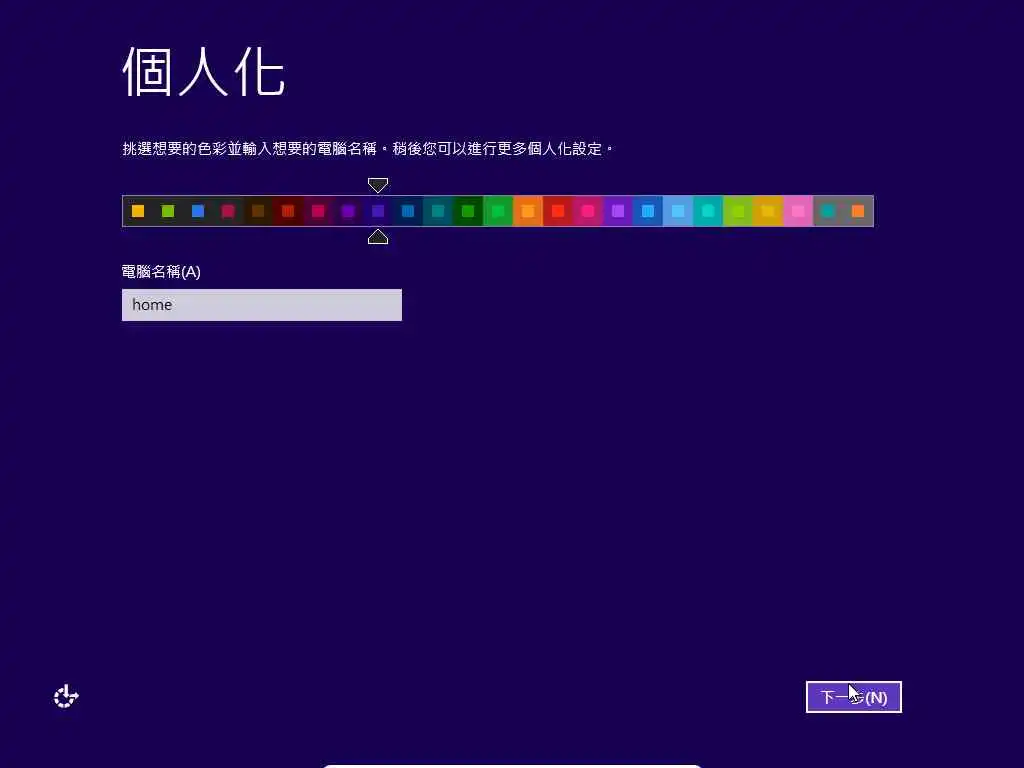Viewport: 1024px width, 768px height.
Task: Focus the computer name field containing "home"
Action: coord(262,305)
